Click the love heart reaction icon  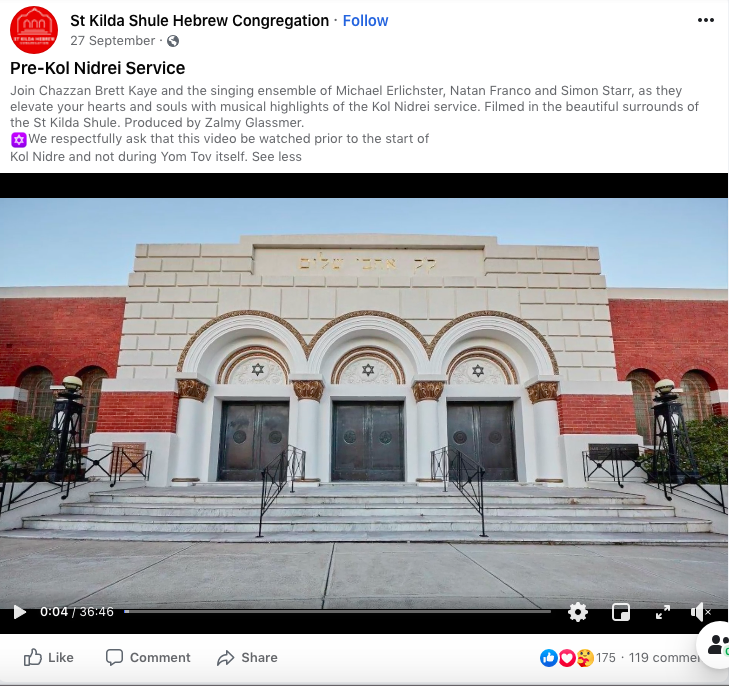tap(567, 658)
